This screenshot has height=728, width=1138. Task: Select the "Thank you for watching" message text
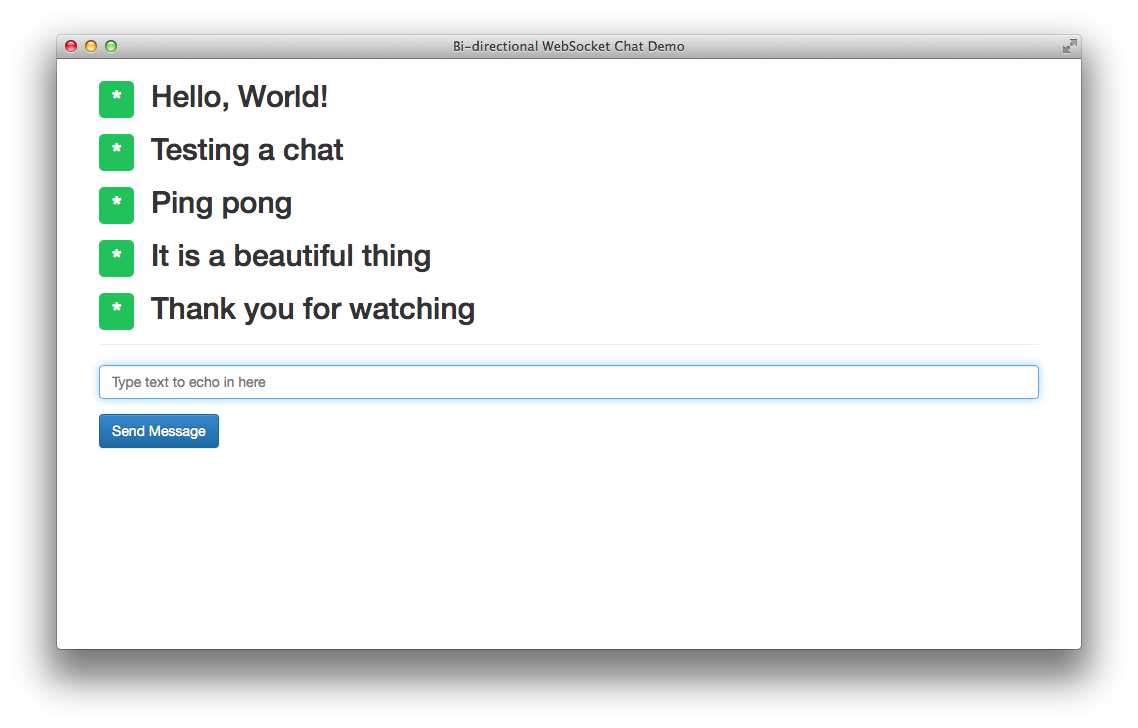pos(312,309)
